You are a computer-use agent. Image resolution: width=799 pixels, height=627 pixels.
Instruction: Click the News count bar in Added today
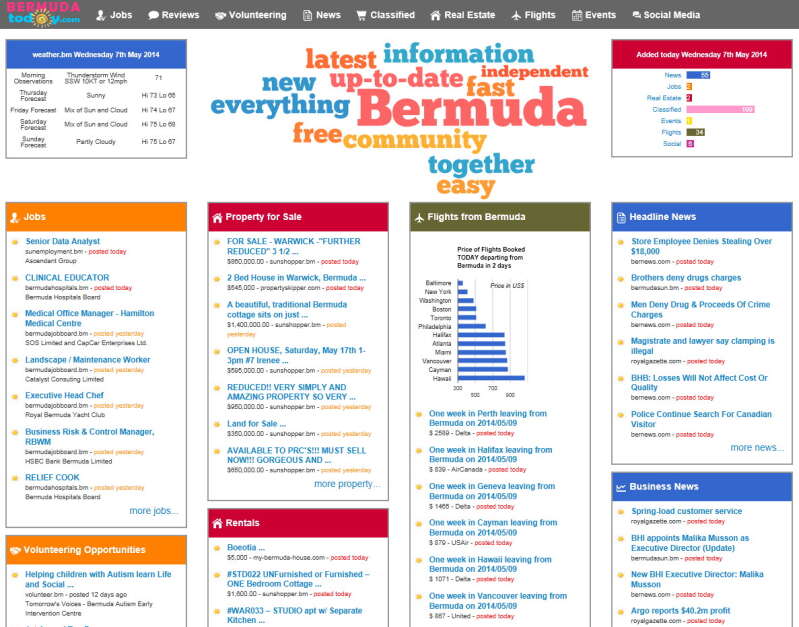pyautogui.click(x=698, y=75)
